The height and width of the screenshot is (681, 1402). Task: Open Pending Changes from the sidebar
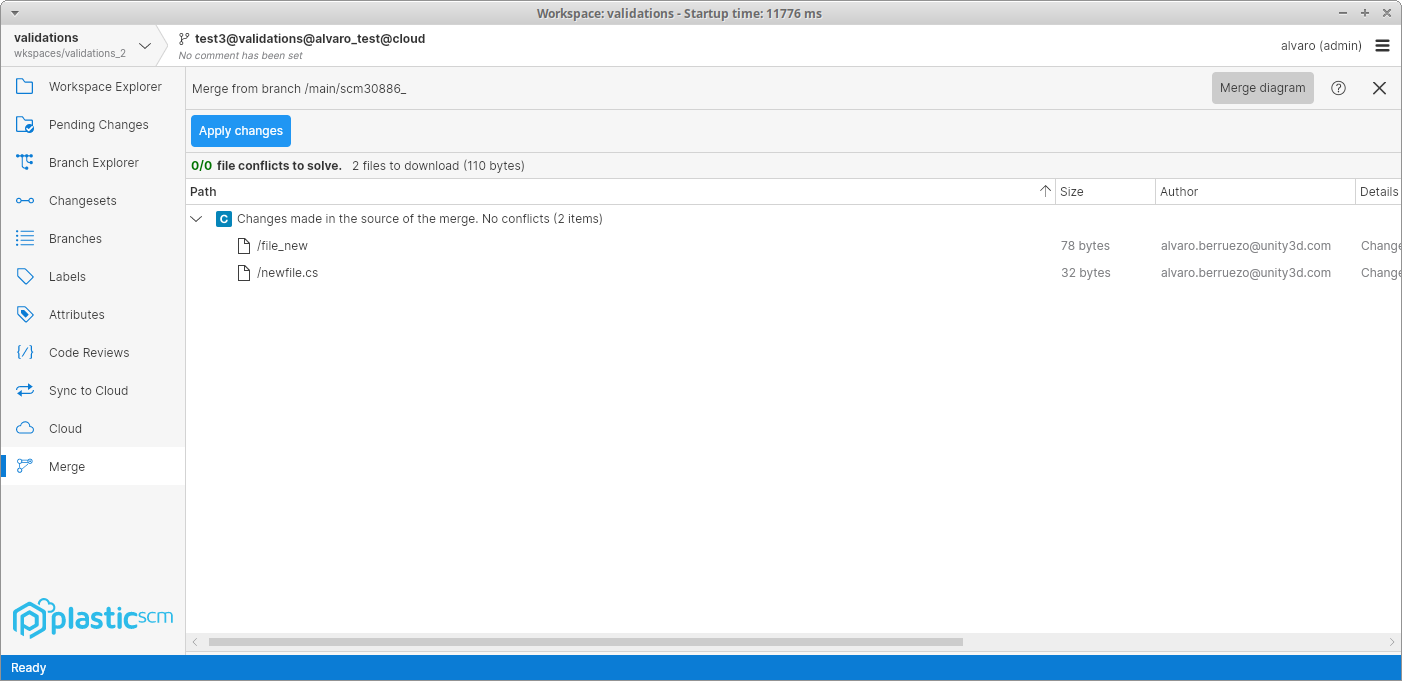(x=24, y=124)
